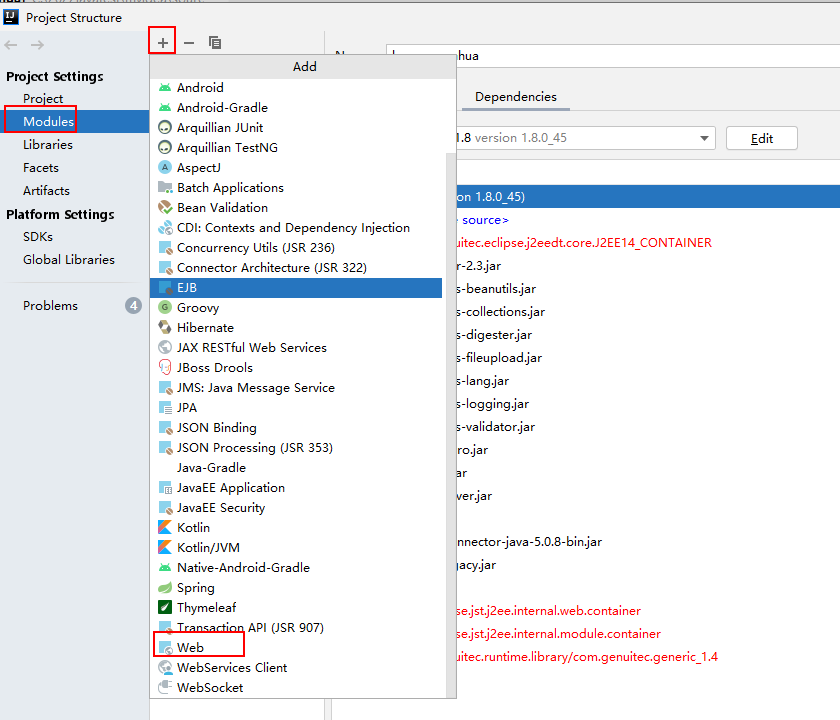This screenshot has height=720, width=840.
Task: Select the s-logging.jar dependency
Action: tap(493, 404)
